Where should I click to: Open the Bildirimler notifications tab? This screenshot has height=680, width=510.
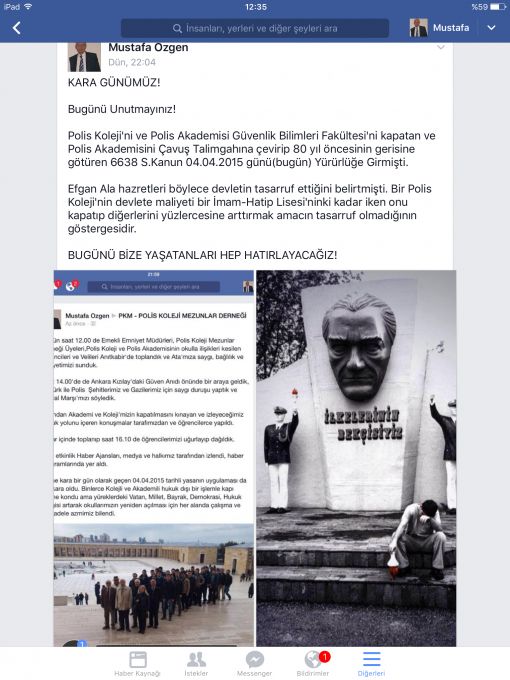click(x=313, y=664)
